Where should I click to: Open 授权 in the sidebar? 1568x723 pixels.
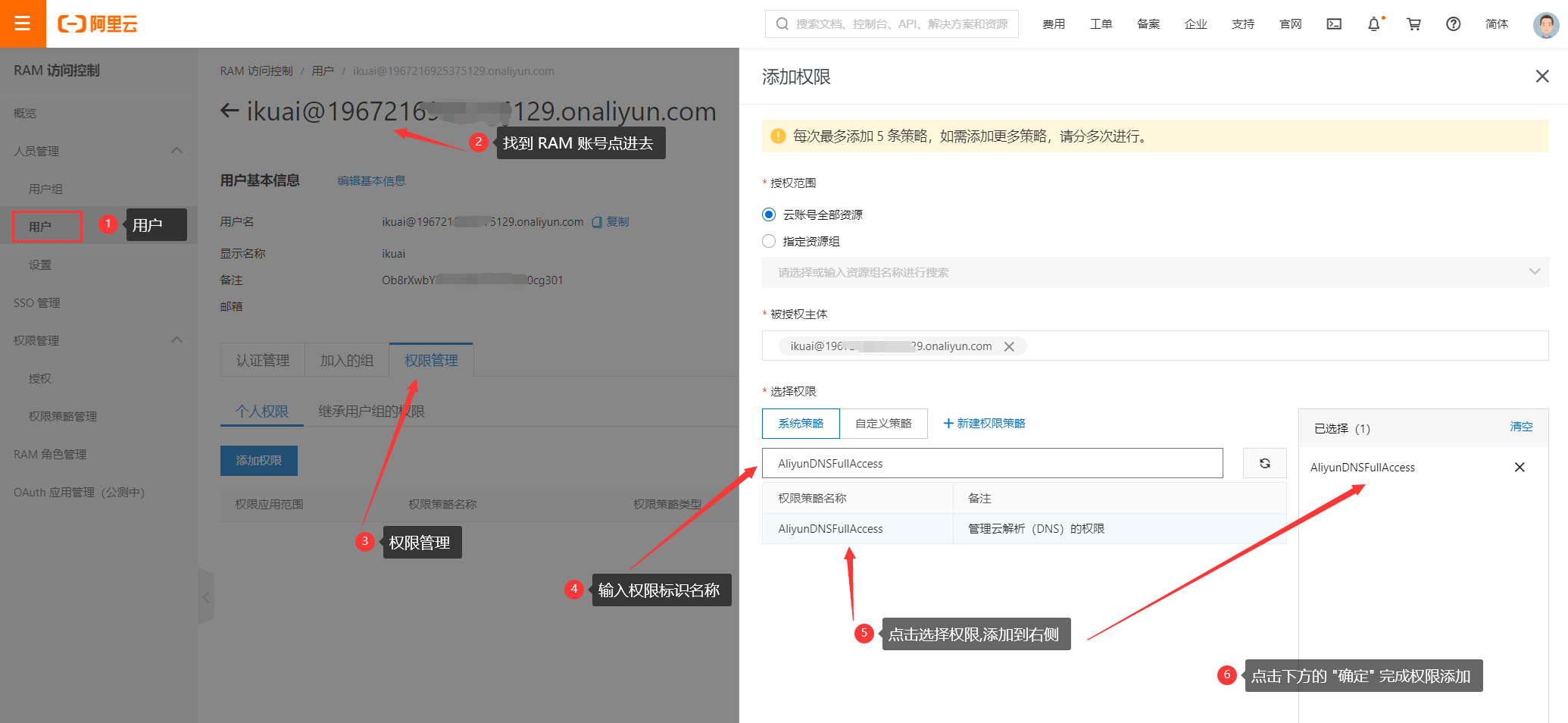point(40,378)
